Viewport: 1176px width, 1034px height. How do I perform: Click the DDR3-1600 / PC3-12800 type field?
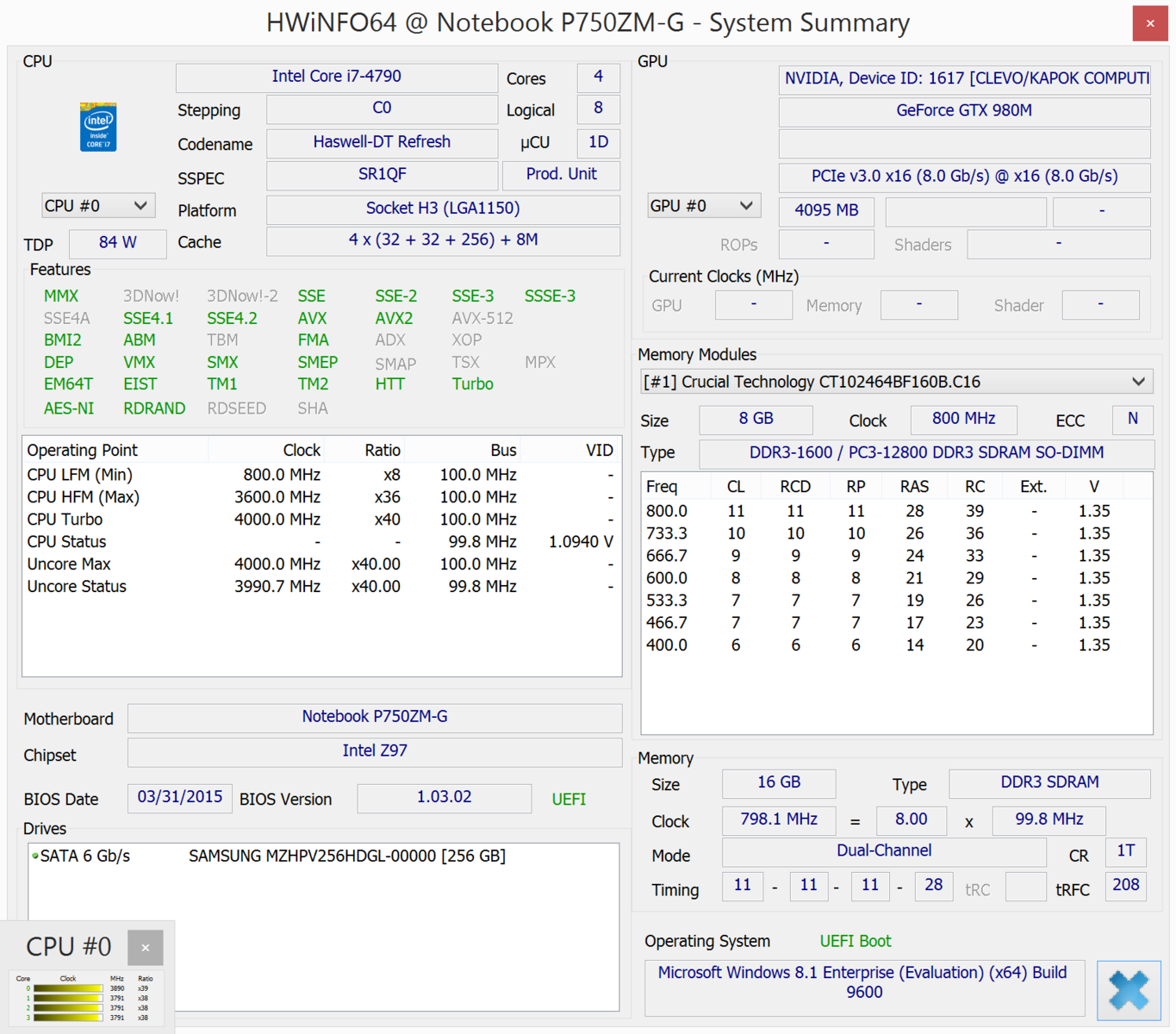926,453
